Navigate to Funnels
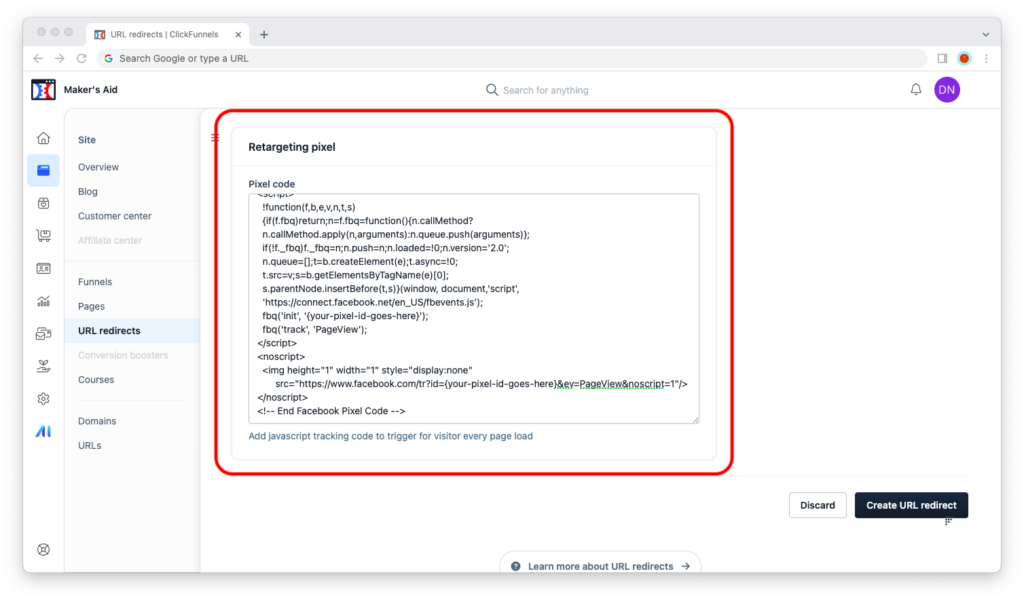 coord(95,282)
